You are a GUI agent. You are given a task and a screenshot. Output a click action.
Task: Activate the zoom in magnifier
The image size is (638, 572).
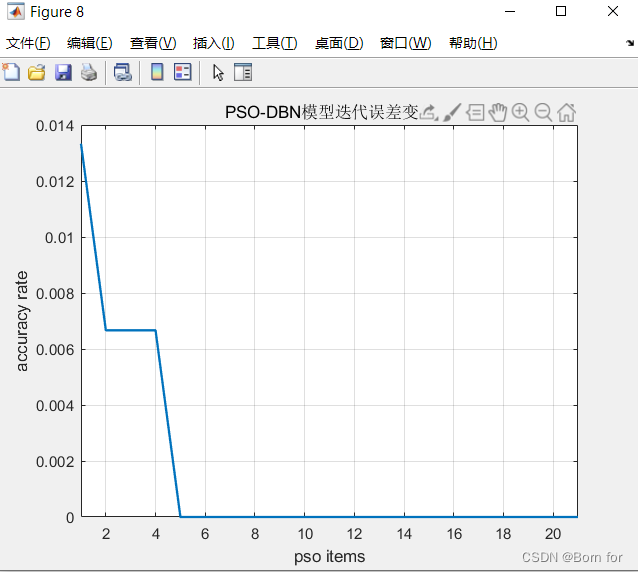tap(520, 113)
